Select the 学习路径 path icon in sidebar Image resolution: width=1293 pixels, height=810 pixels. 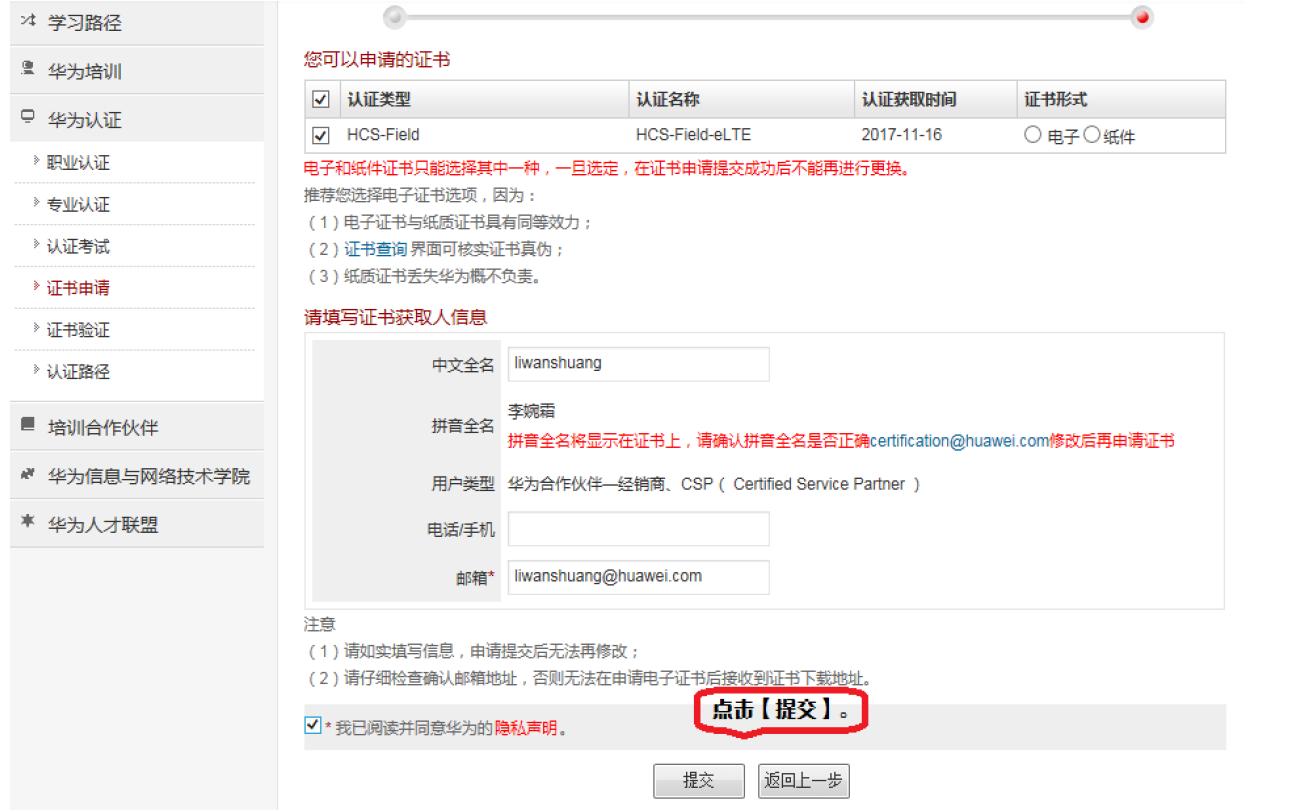[x=27, y=18]
